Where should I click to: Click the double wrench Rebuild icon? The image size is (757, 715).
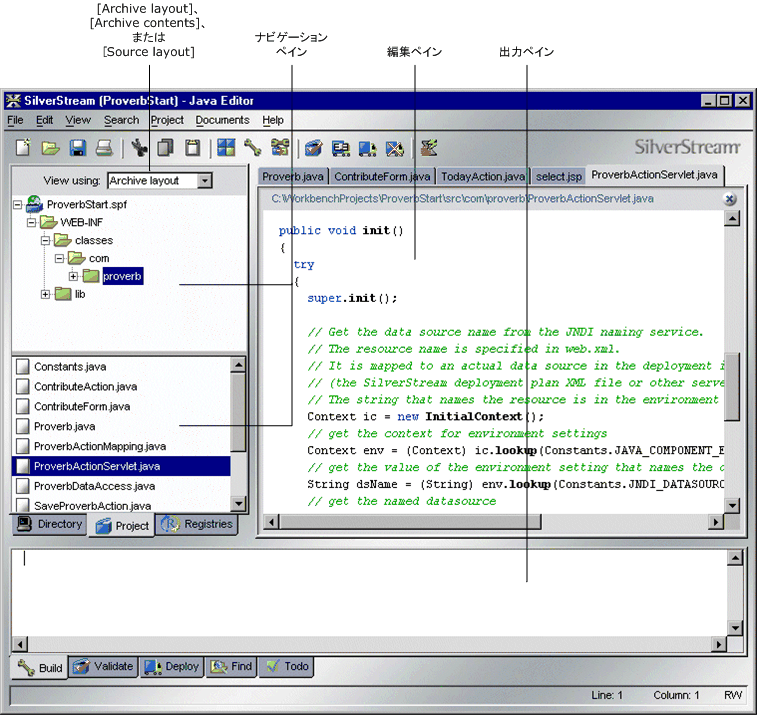click(x=280, y=148)
